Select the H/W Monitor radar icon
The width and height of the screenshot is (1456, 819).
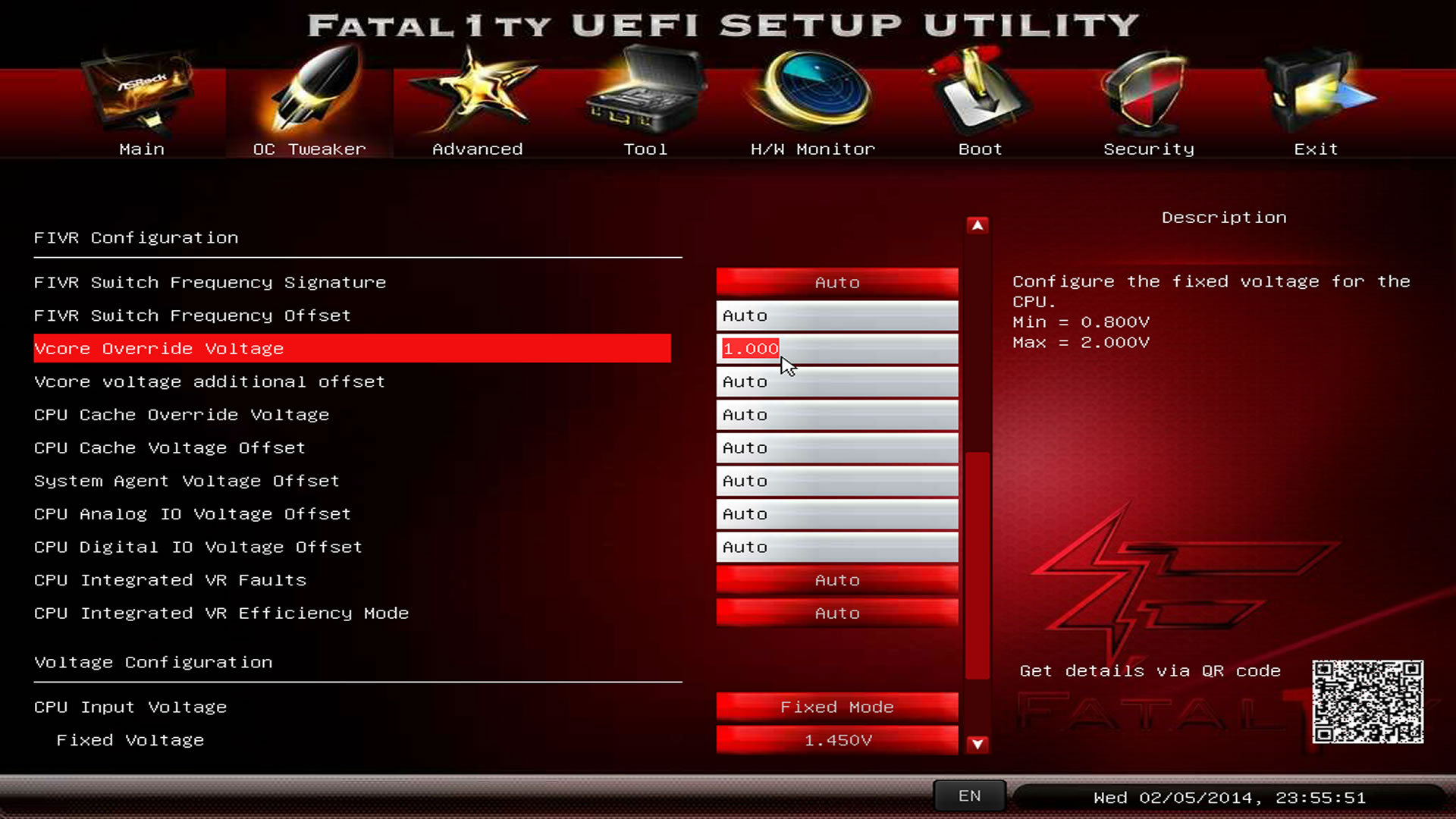tap(813, 91)
